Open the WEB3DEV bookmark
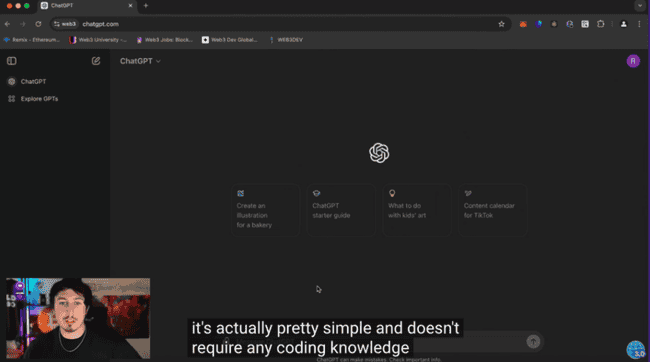650x362 pixels. 286,40
